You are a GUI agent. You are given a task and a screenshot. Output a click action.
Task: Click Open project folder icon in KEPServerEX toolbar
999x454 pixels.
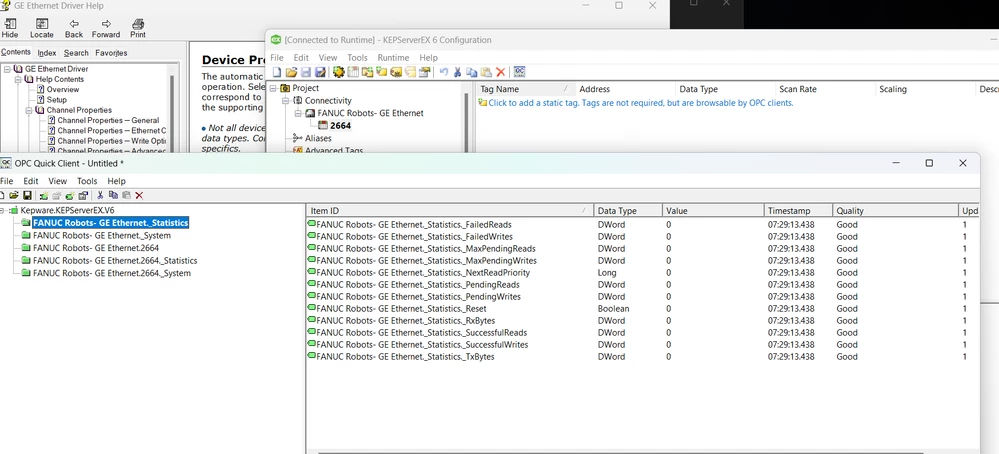pyautogui.click(x=291, y=72)
